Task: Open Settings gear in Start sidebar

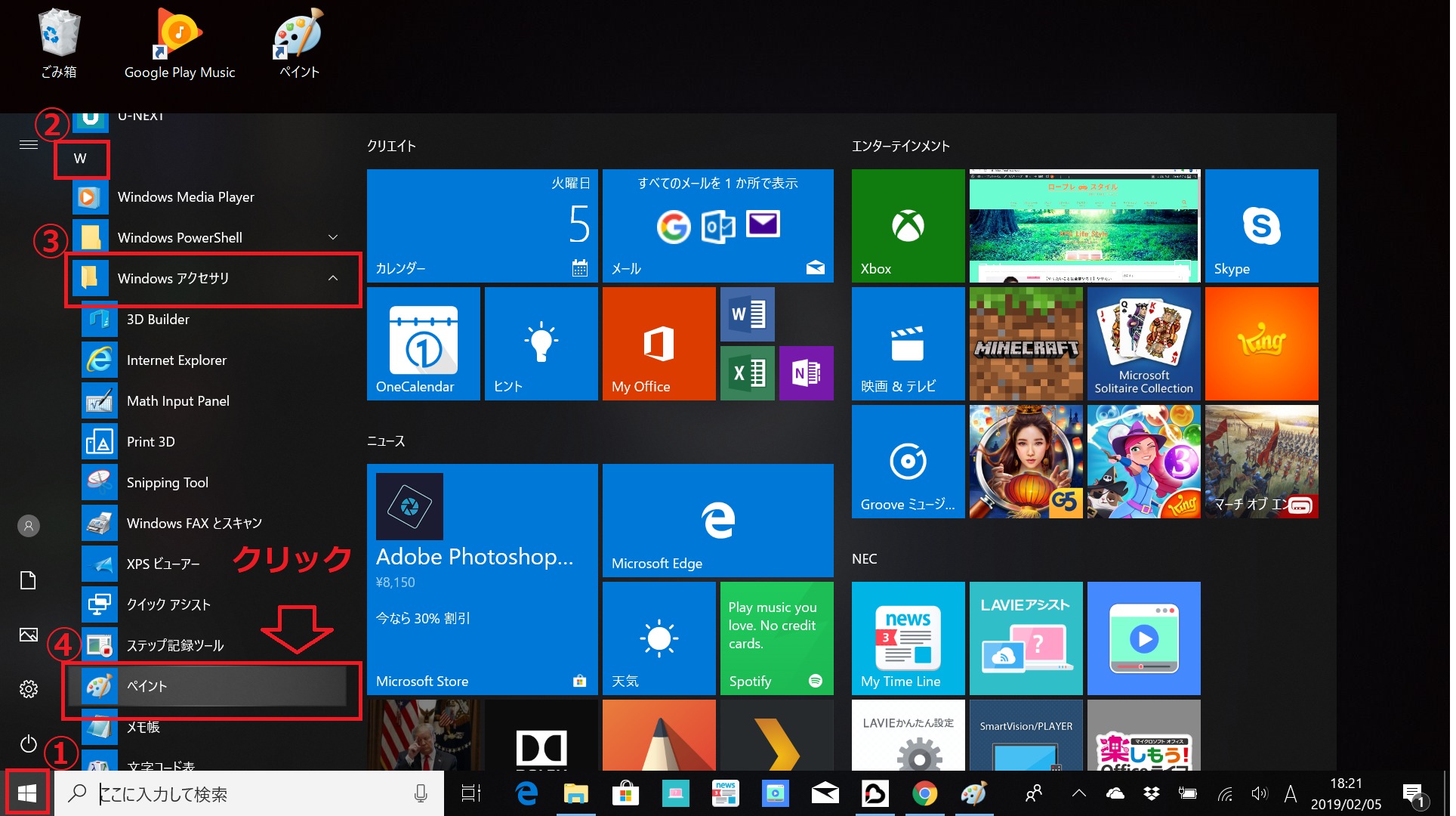Action: point(29,689)
